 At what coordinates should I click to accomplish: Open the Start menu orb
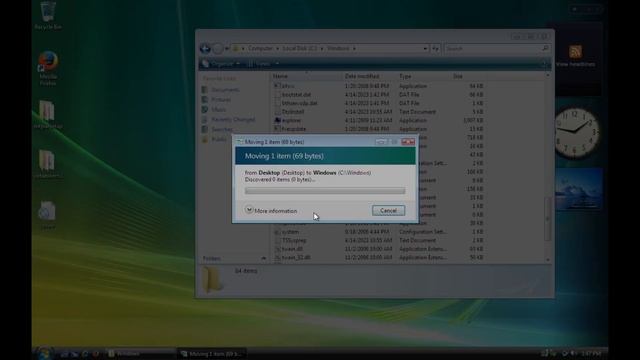[44, 353]
